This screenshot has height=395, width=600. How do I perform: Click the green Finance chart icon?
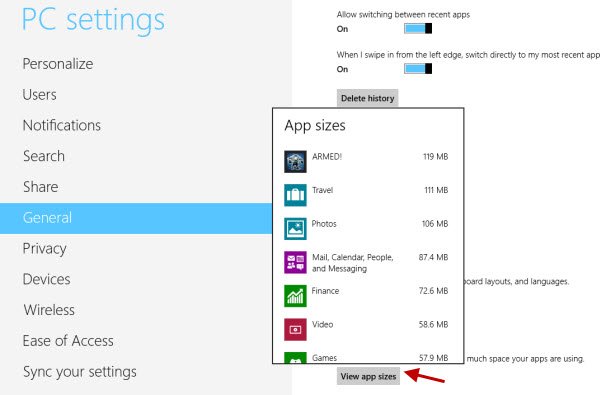pos(295,296)
